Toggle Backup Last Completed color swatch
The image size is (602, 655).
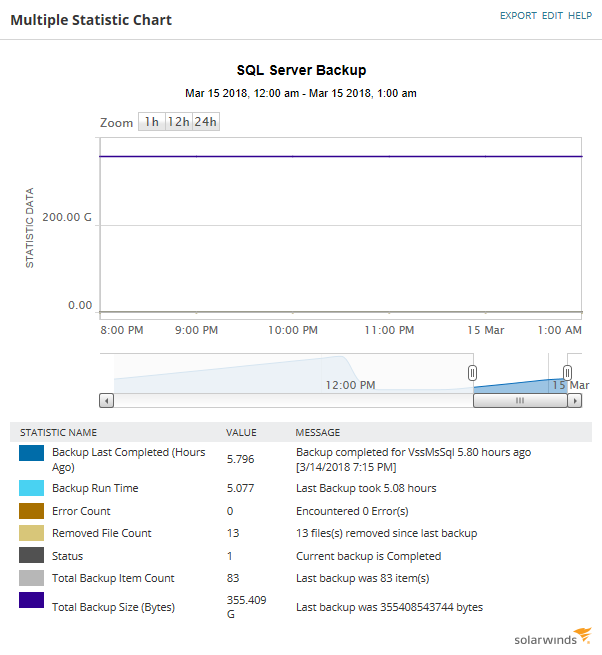(x=31, y=453)
